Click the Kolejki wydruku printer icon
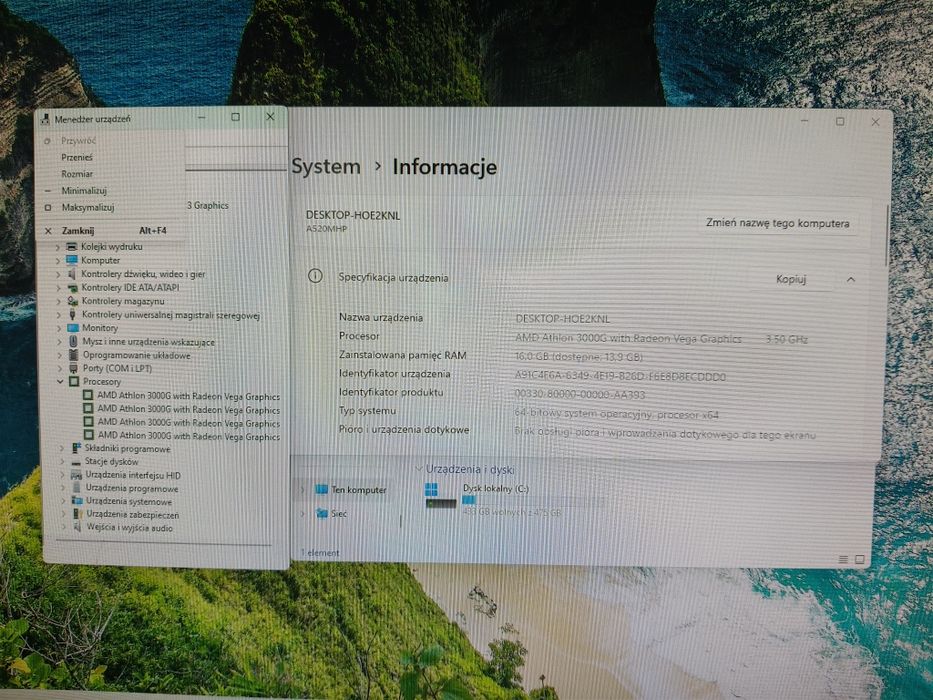The height and width of the screenshot is (700, 933). pos(72,246)
